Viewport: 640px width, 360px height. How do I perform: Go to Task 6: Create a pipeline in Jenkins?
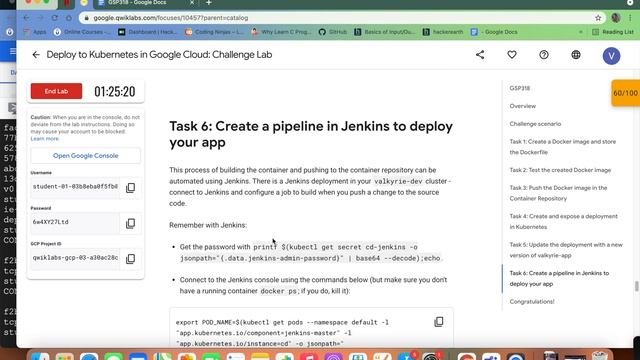click(x=559, y=278)
